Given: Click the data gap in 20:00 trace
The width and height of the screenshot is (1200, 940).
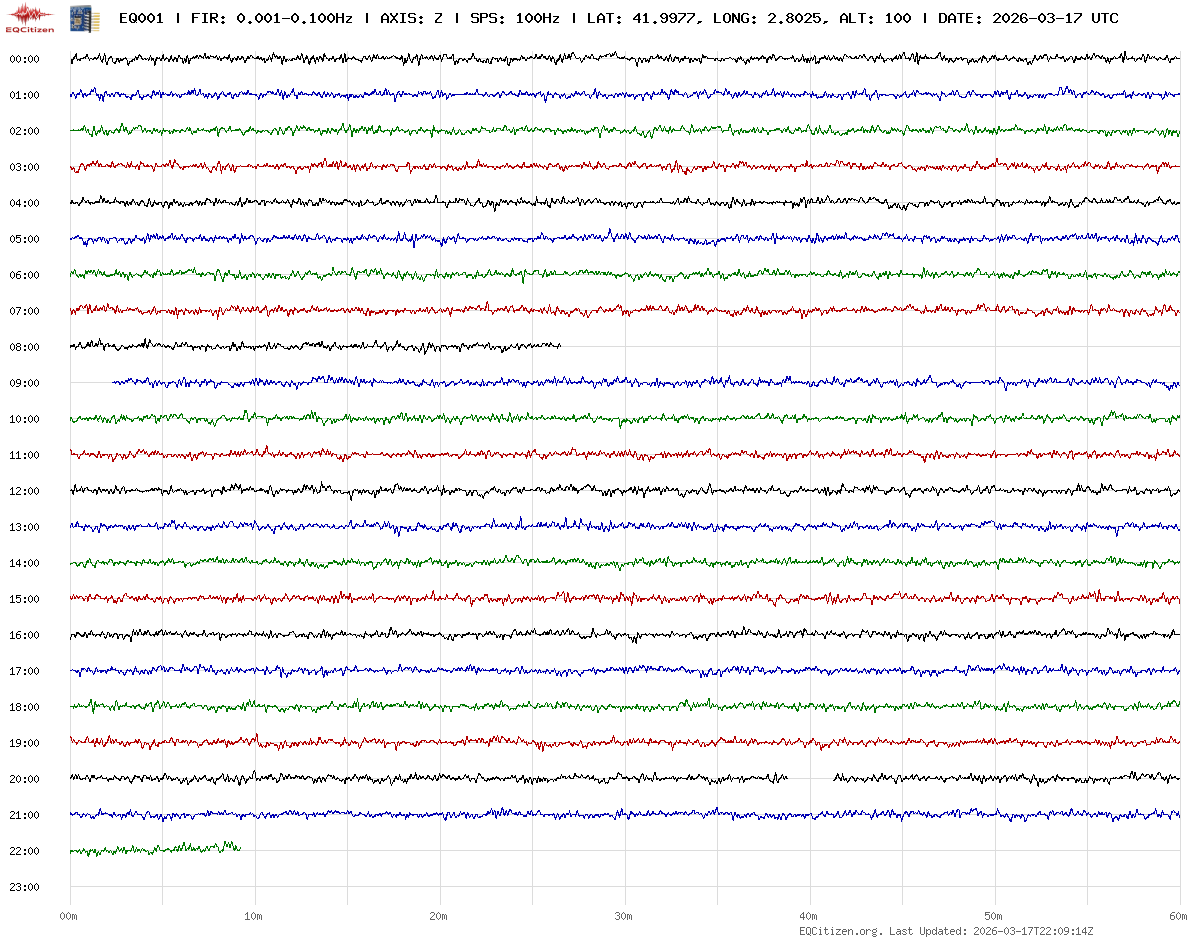Looking at the screenshot, I should 811,778.
